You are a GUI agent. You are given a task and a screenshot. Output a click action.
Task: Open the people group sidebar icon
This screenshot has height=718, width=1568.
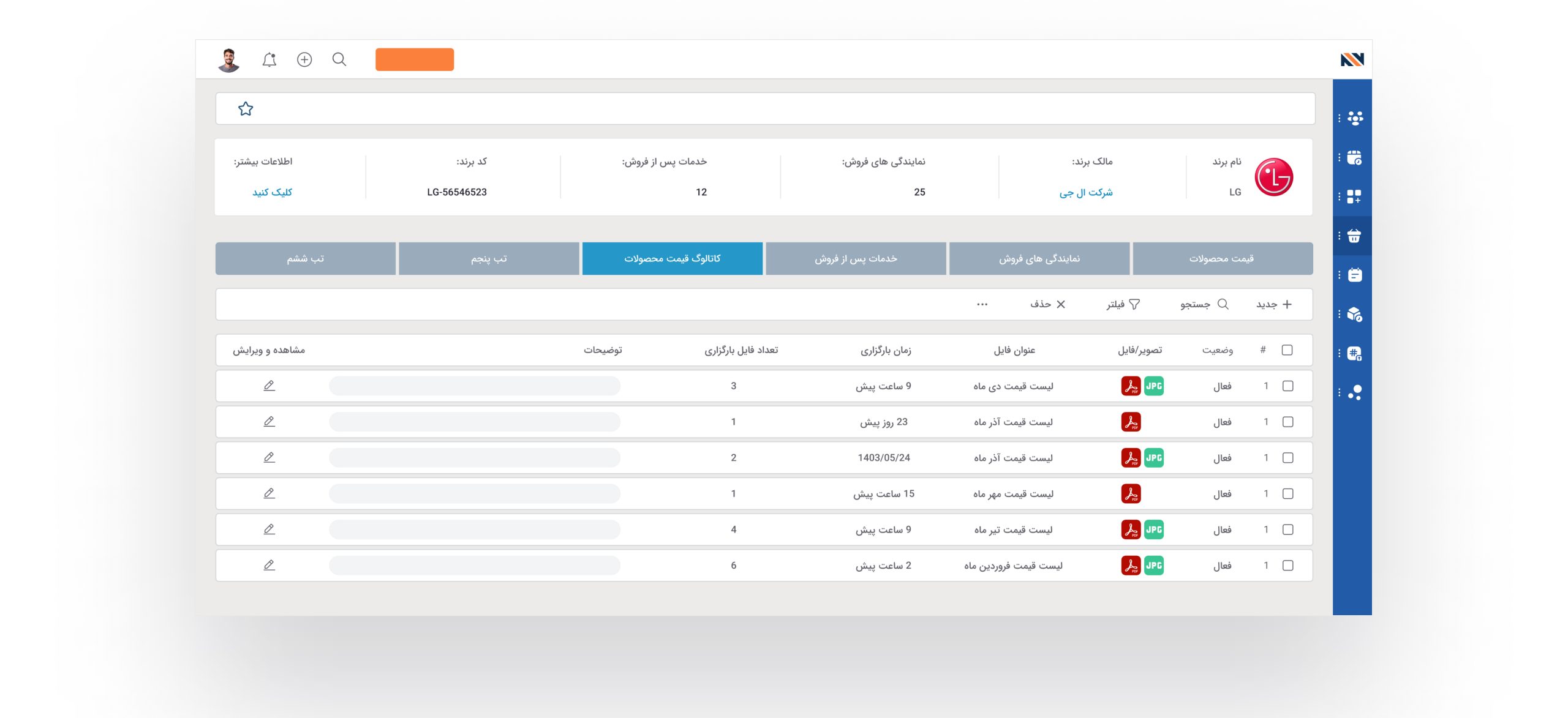click(x=1355, y=118)
